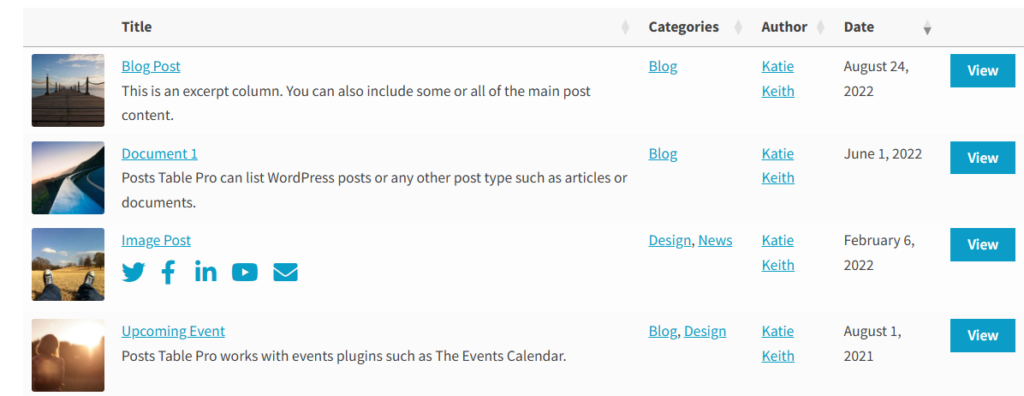The image size is (1024, 396).
Task: Open the Blog Post title link
Action: 151,66
